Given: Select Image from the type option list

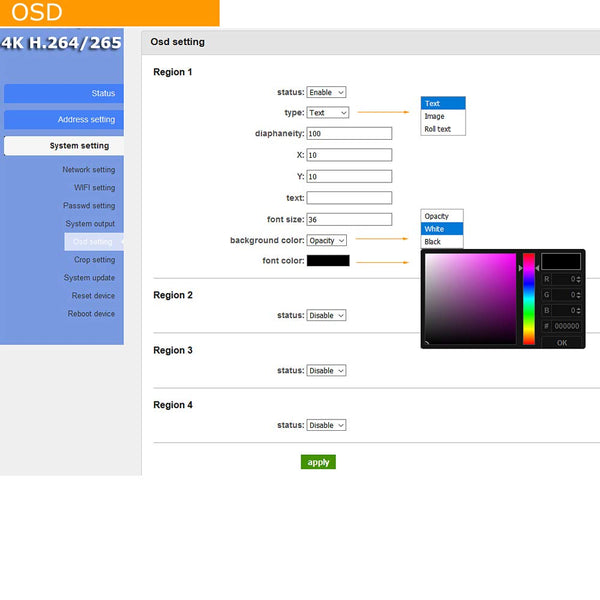Looking at the screenshot, I should click(435, 116).
